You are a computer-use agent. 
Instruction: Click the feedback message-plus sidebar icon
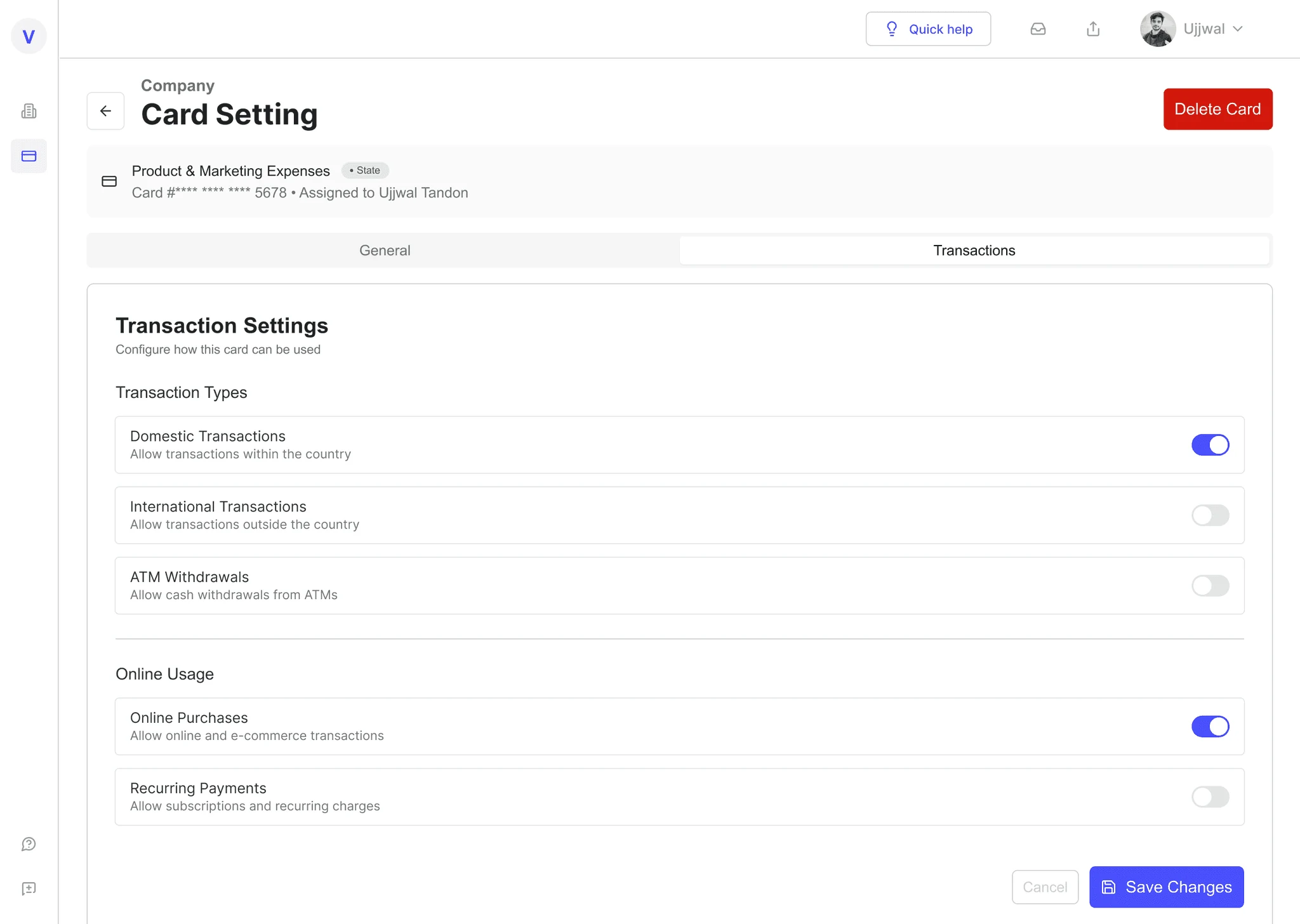point(29,888)
